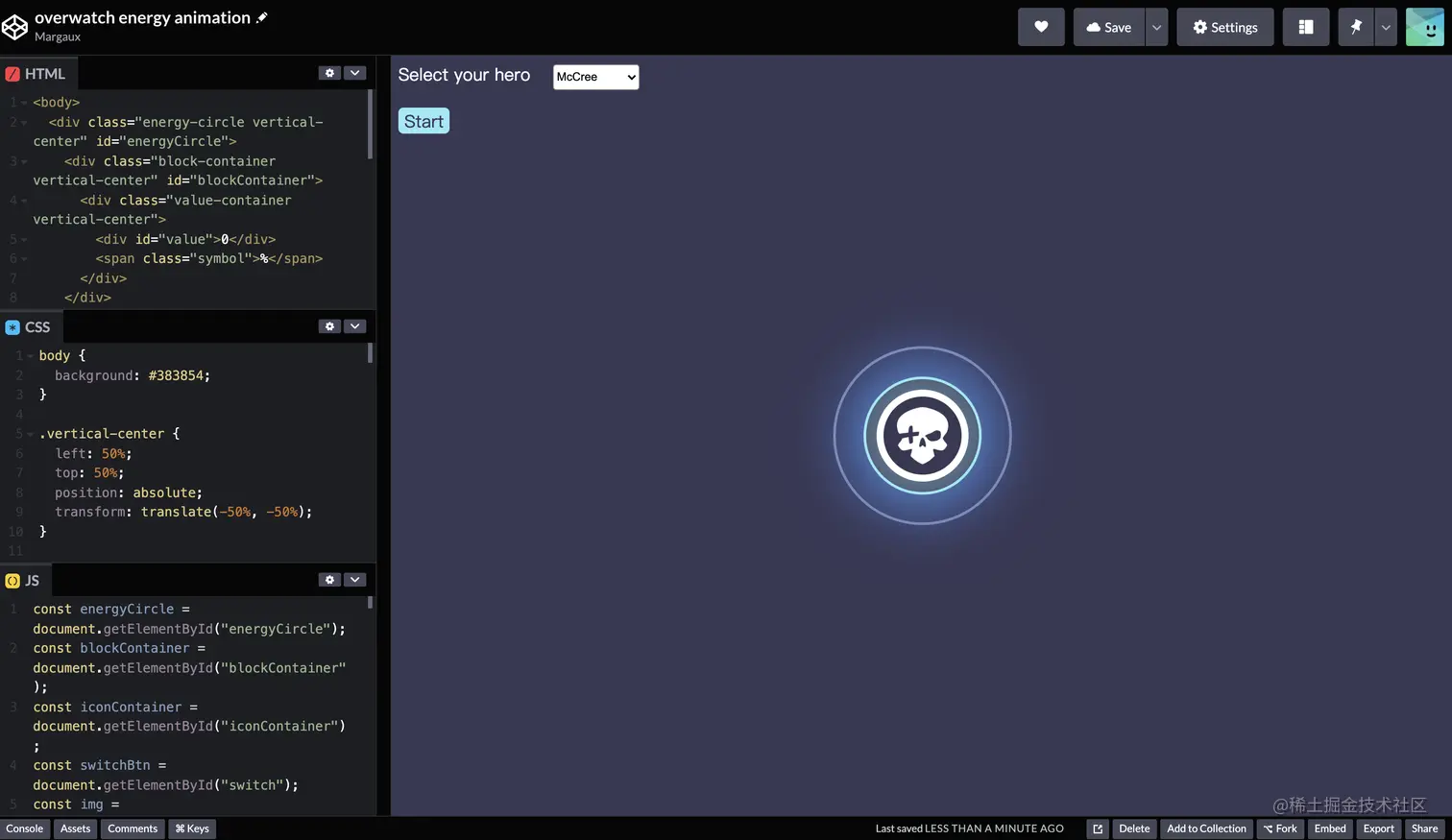The height and width of the screenshot is (840, 1452).
Task: Click 'Last saved LESS THAN A MINUTE AGO' status
Action: pyautogui.click(x=969, y=828)
